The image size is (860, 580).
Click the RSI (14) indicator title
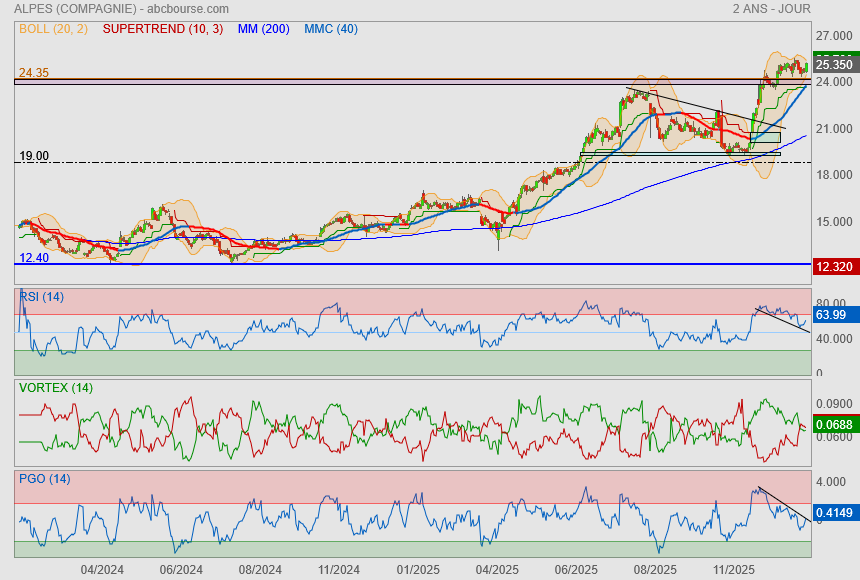pos(41,296)
